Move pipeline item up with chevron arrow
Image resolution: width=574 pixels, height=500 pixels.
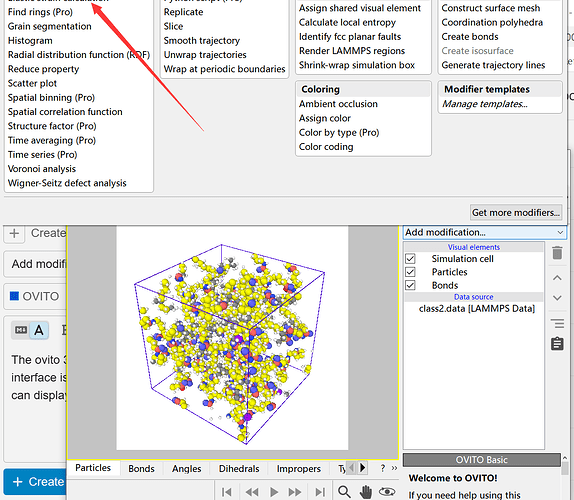click(557, 278)
